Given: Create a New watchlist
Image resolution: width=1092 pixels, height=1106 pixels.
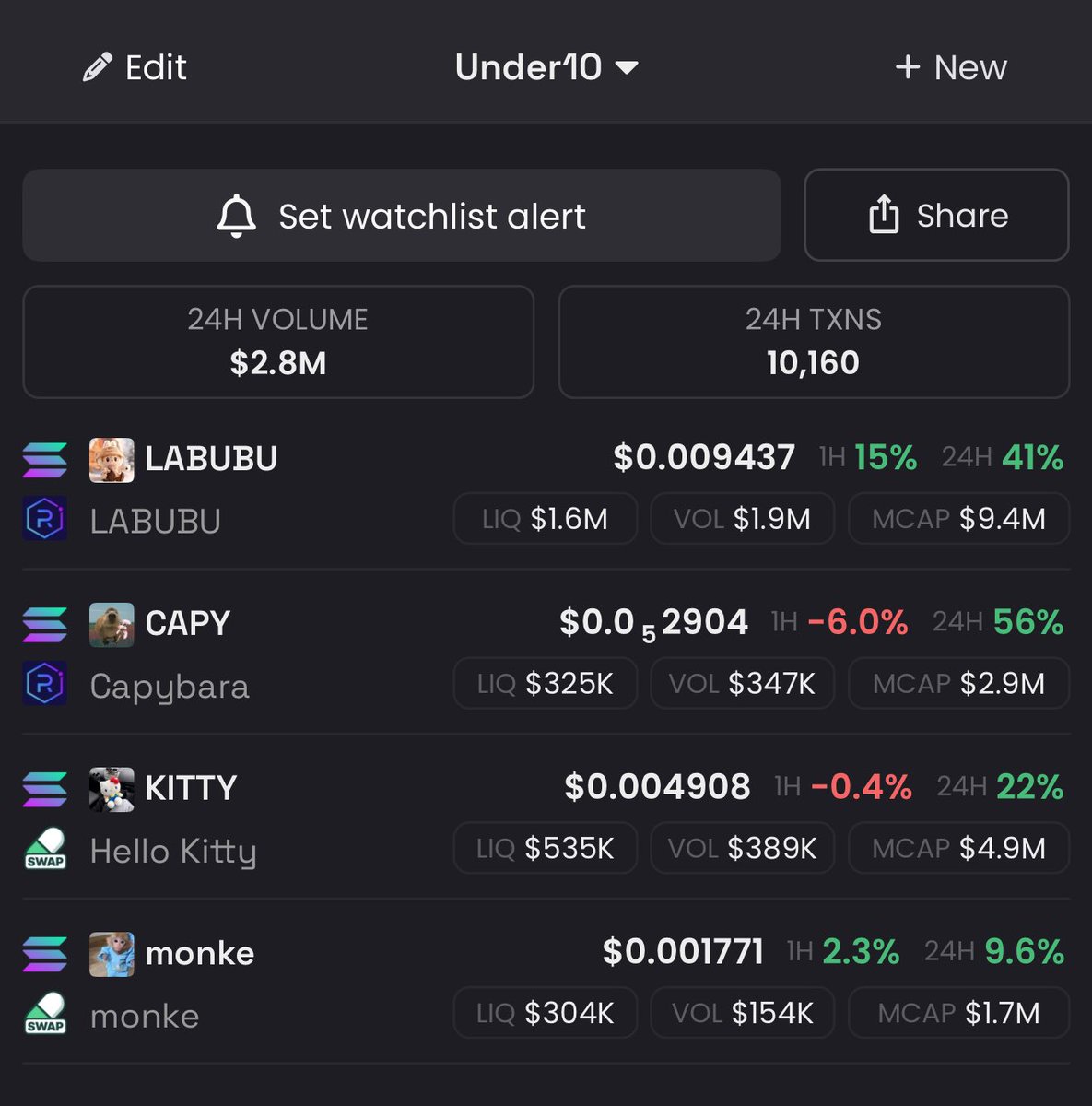Looking at the screenshot, I should (x=950, y=67).
